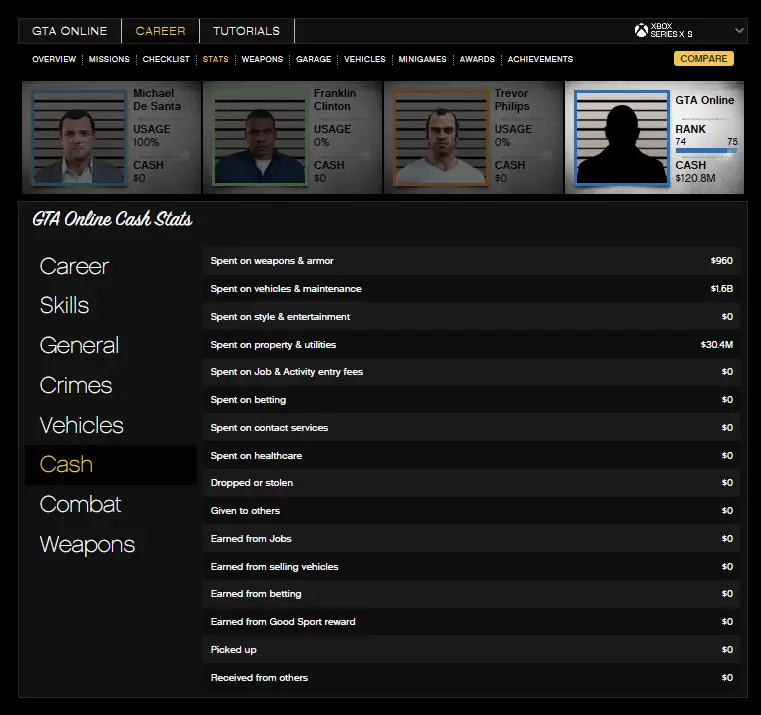Open the Crimes stats category

[x=76, y=385]
